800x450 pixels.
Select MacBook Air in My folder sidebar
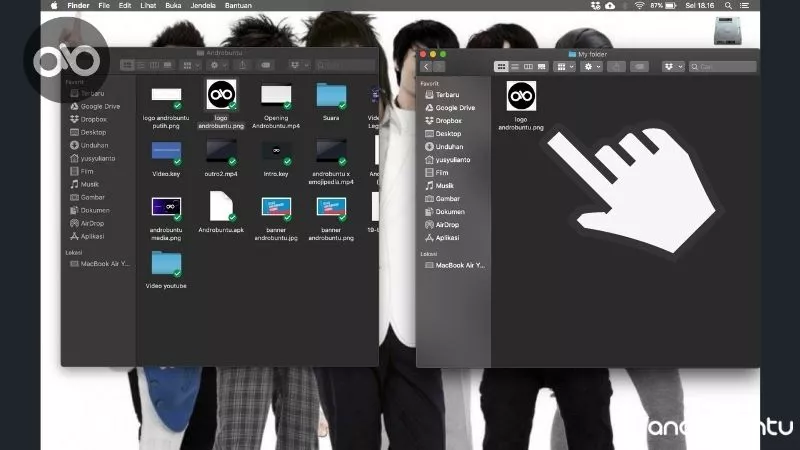[455, 265]
